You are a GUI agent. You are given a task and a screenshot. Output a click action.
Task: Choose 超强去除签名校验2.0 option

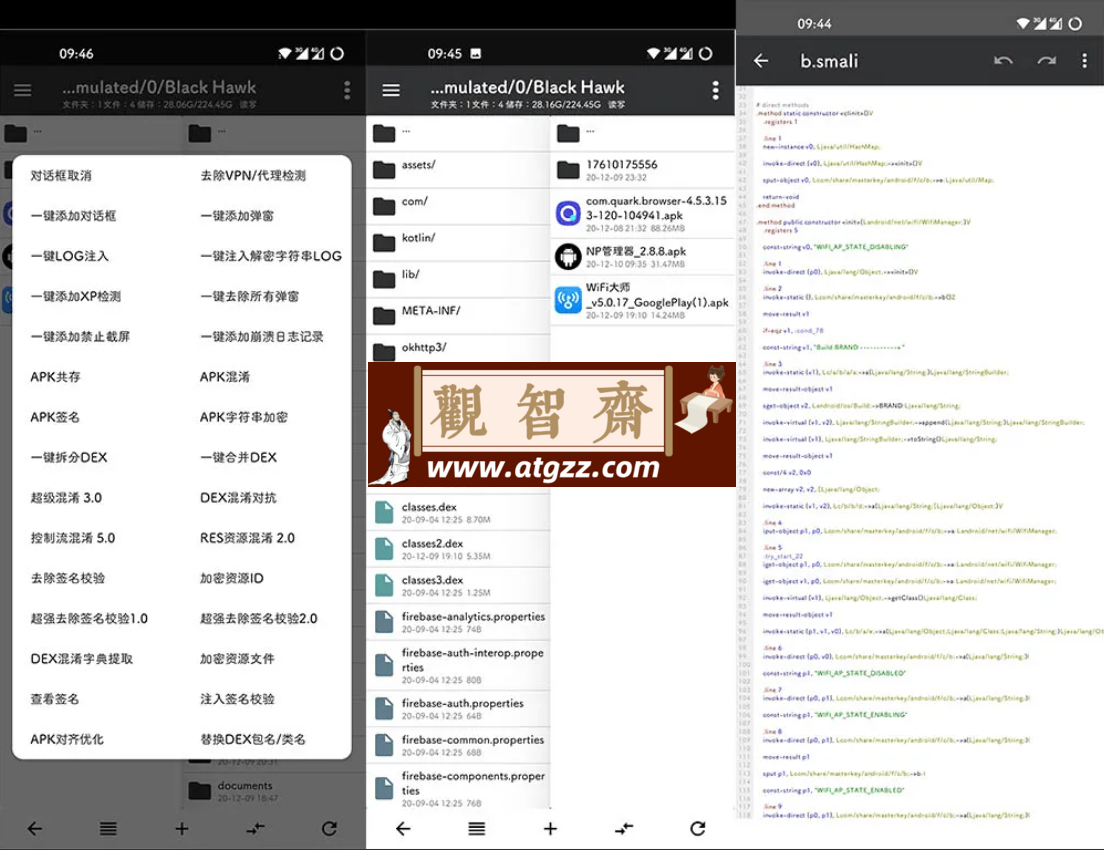(x=258, y=618)
